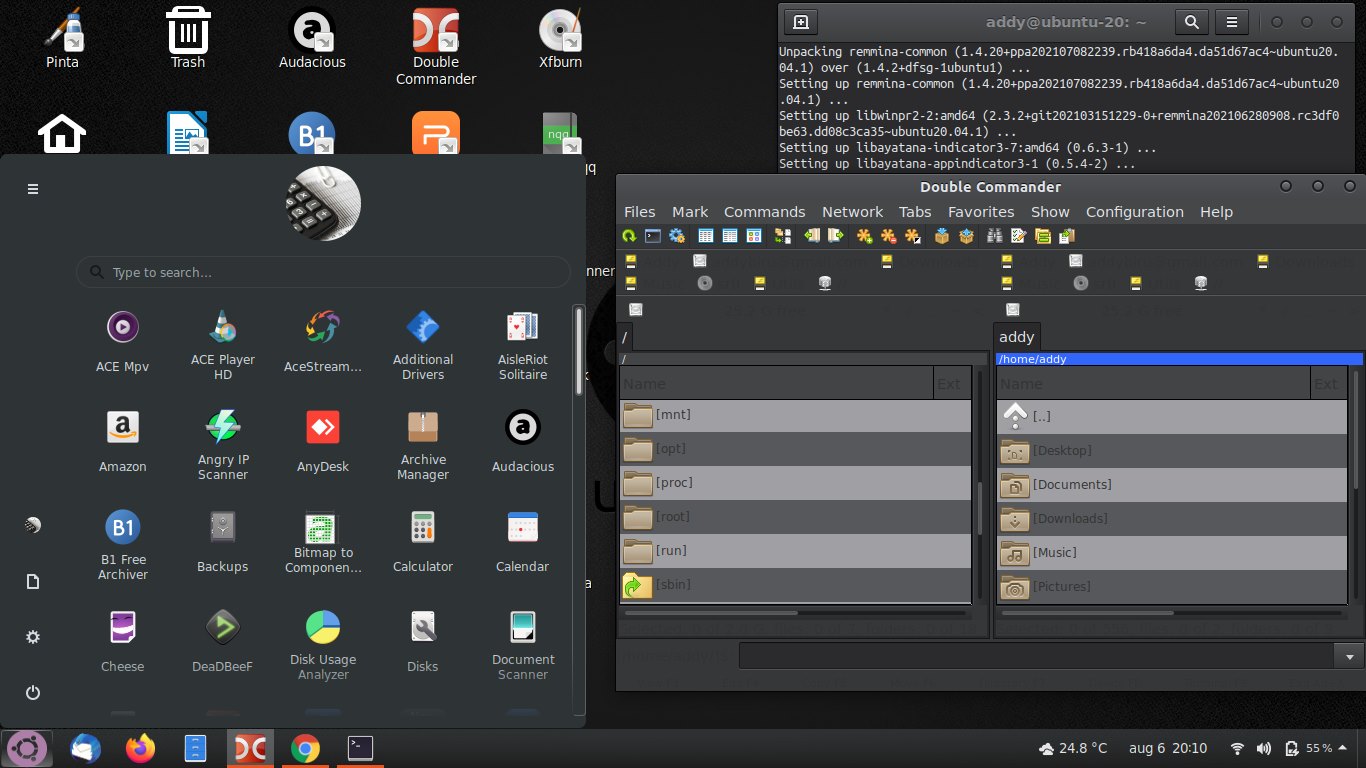This screenshot has height=768, width=1366.
Task: Launch ACE Player HD from the app grid
Action: click(x=223, y=344)
